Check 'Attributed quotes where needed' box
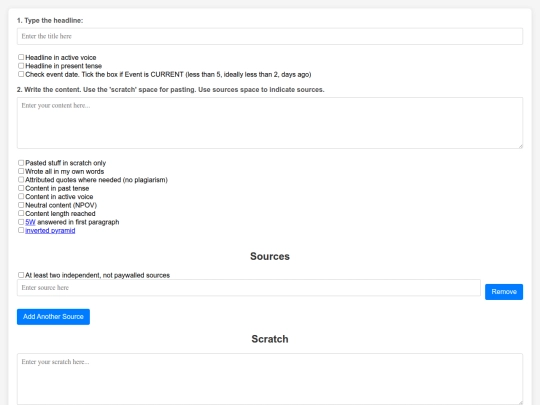 click(x=21, y=179)
